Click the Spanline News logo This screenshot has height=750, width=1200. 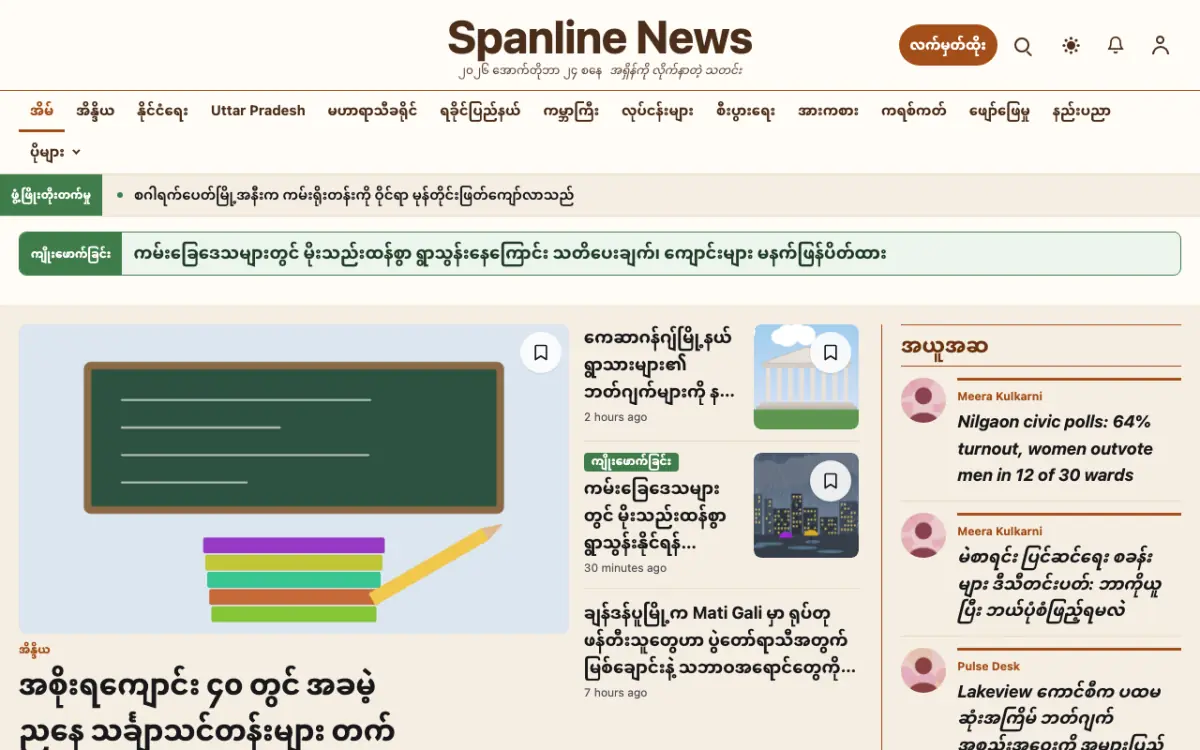(x=600, y=38)
